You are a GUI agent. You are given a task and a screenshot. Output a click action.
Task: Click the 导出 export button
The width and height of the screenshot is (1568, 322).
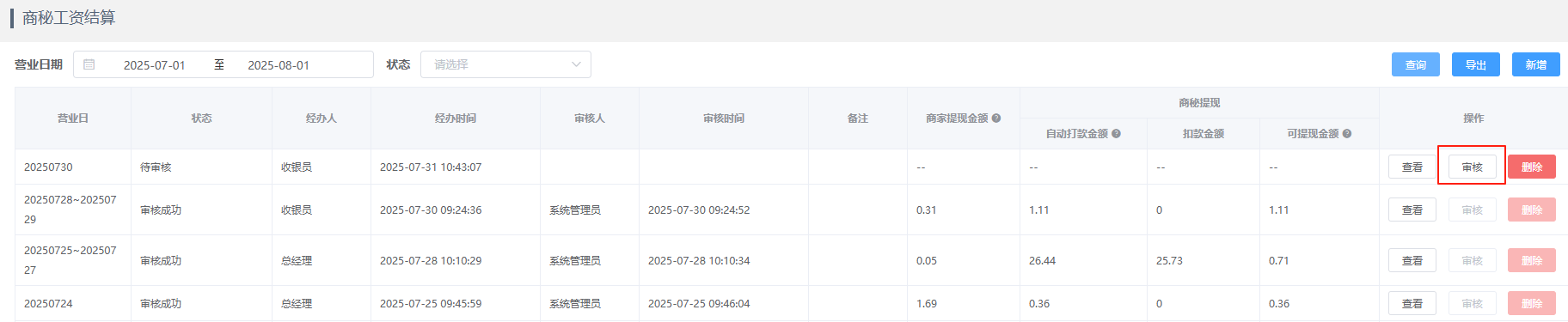[x=1476, y=64]
